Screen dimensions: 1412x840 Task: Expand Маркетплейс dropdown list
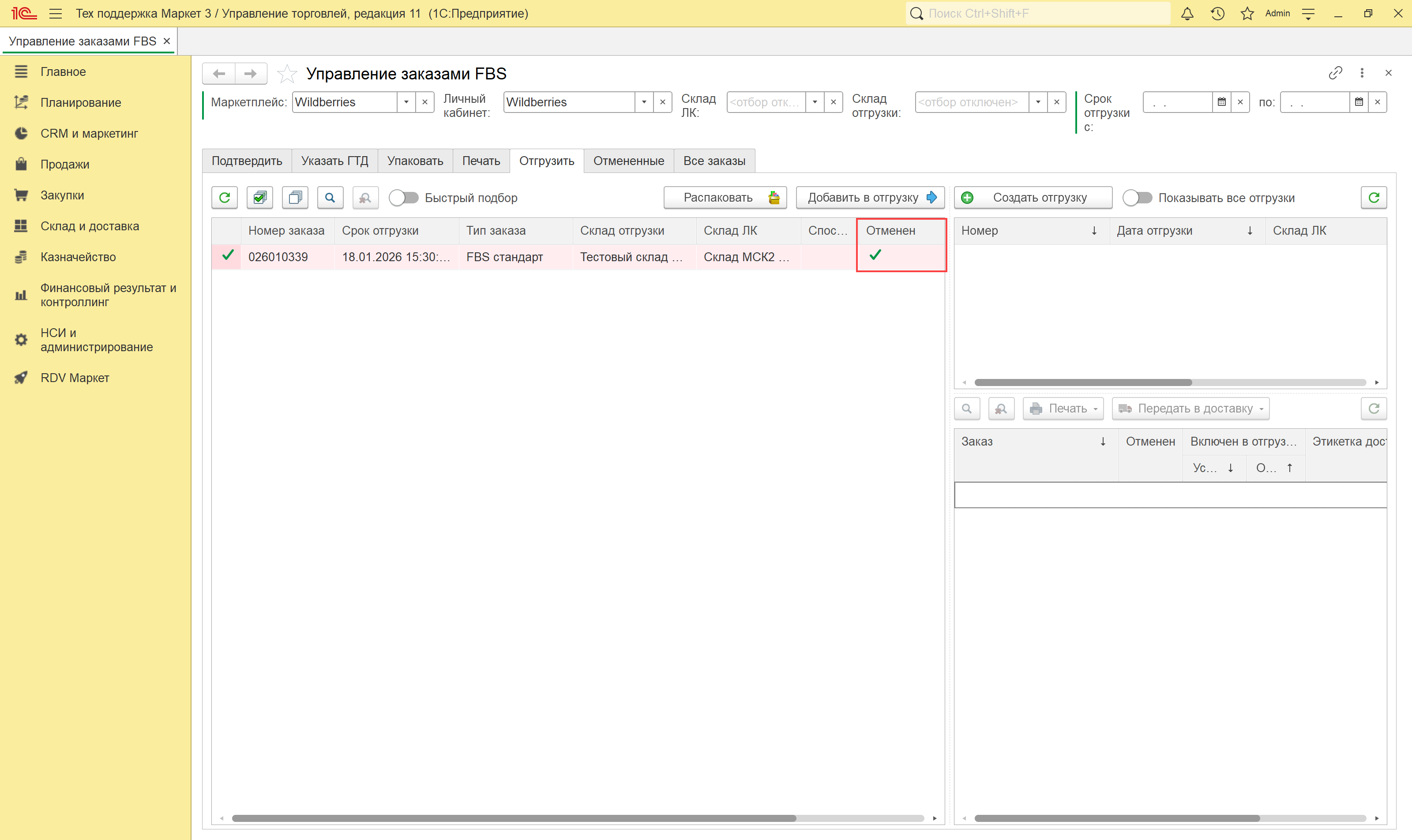tap(406, 102)
